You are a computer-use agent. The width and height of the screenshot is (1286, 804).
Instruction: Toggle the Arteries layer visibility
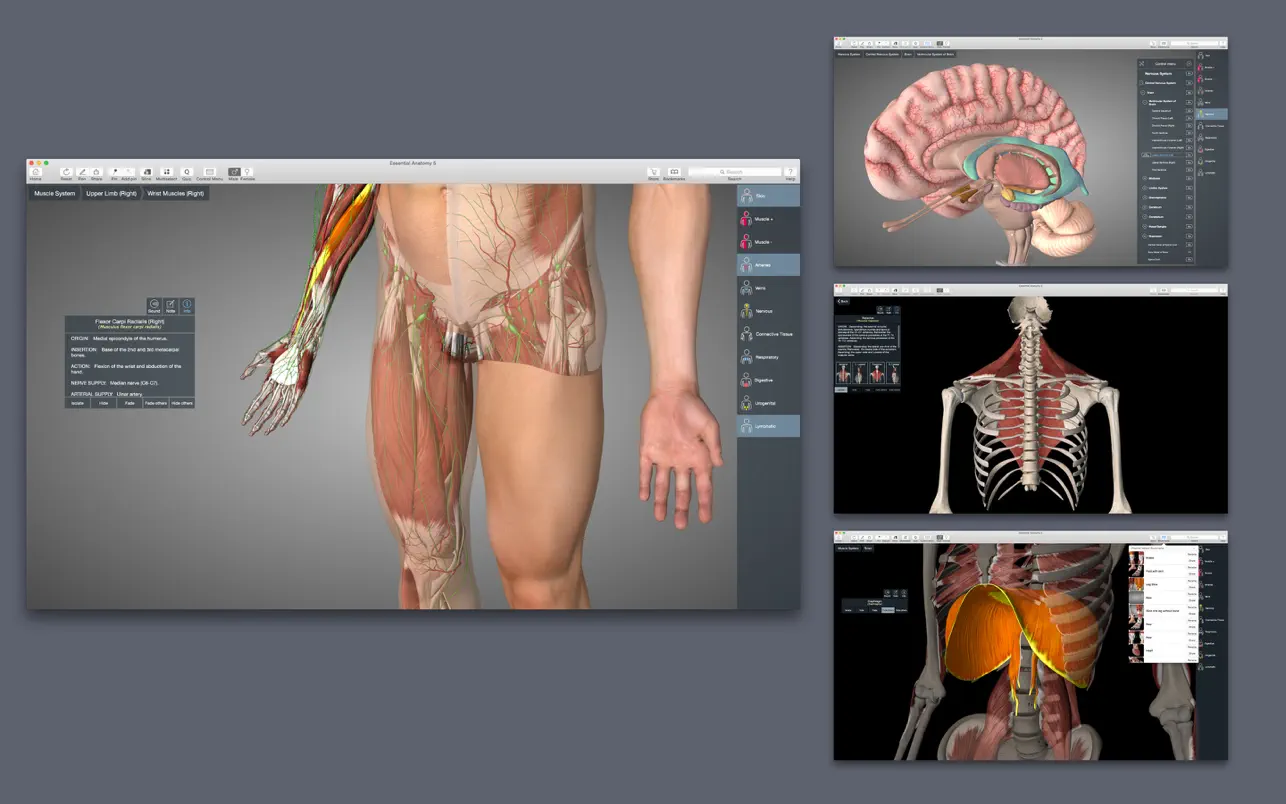point(768,265)
